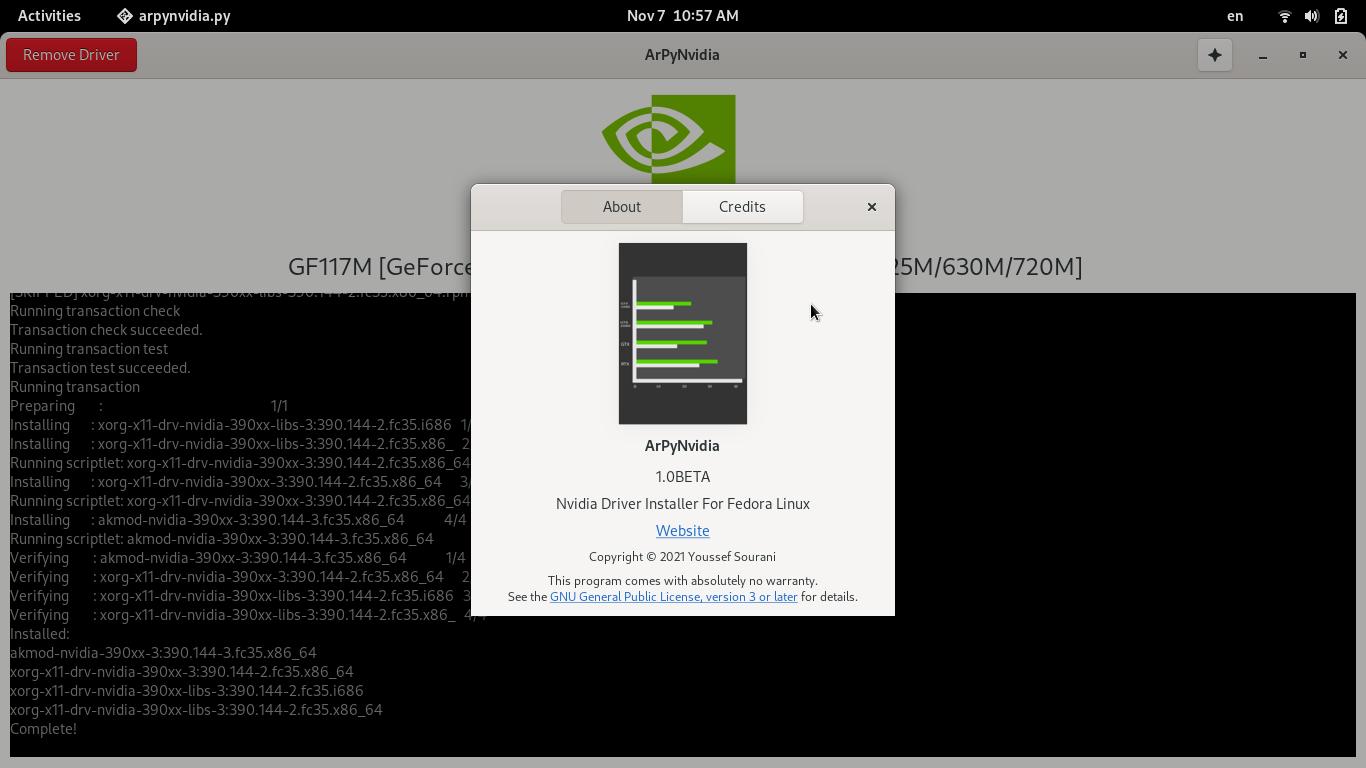The image size is (1366, 768).
Task: Click 'akmod-nvidia-390xx-3:390.144-3.fc35.x86_64' under Installed
Action: click(163, 653)
